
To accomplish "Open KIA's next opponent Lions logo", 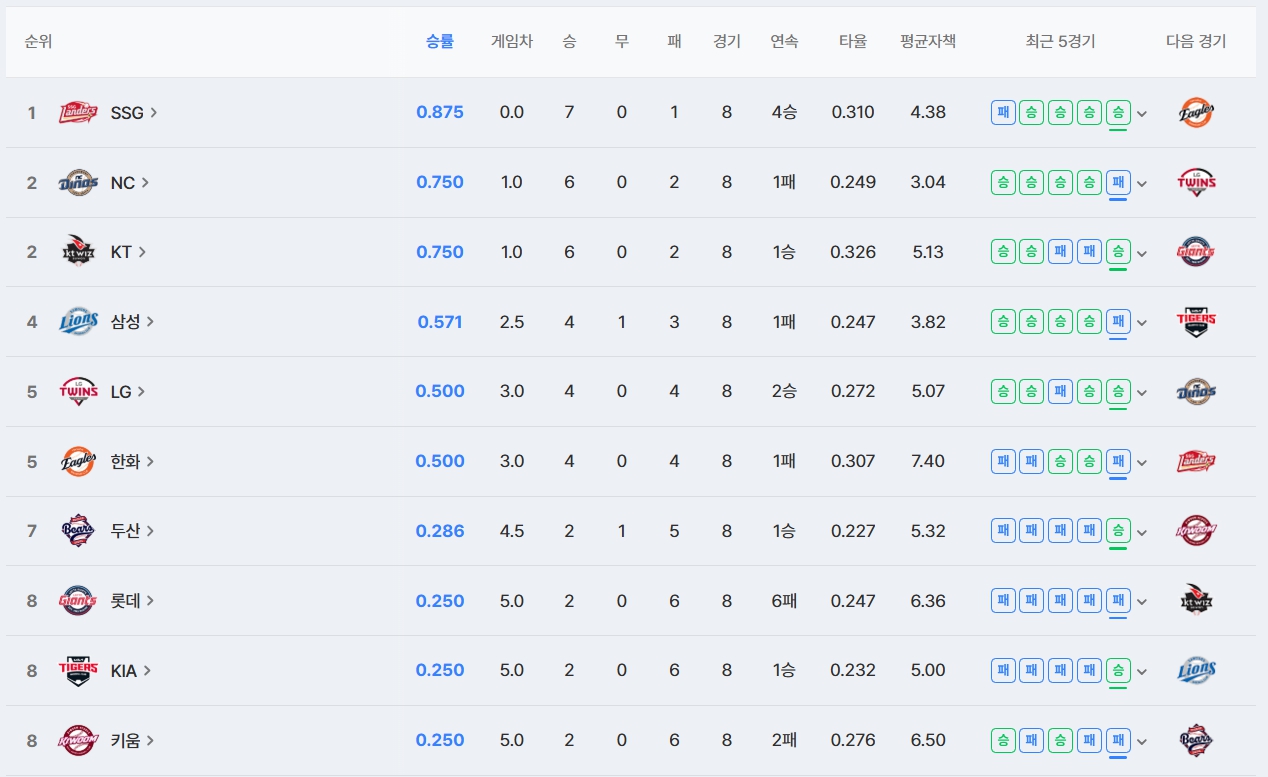I will [x=1196, y=671].
